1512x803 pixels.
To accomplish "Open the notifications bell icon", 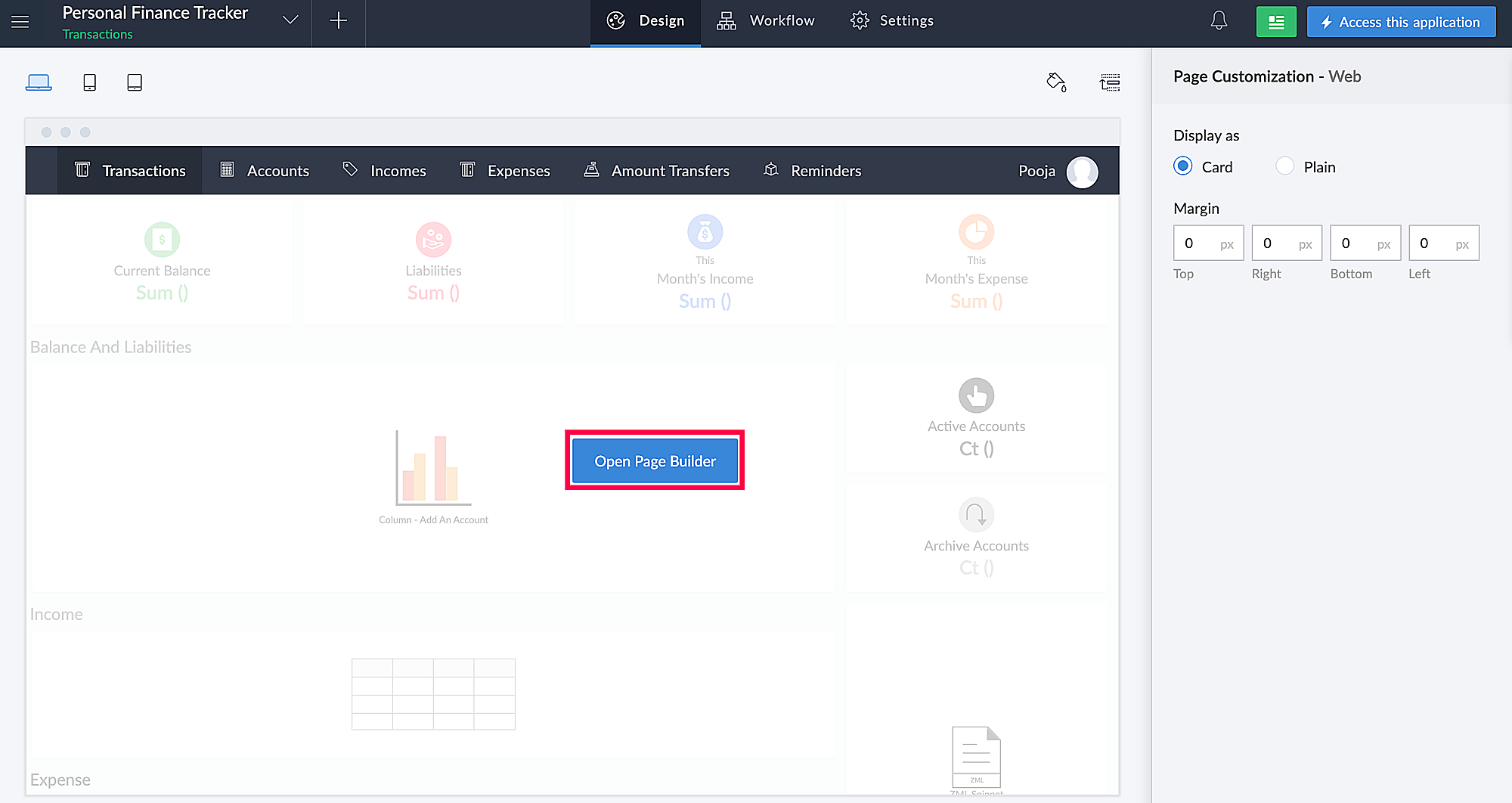I will click(x=1219, y=20).
